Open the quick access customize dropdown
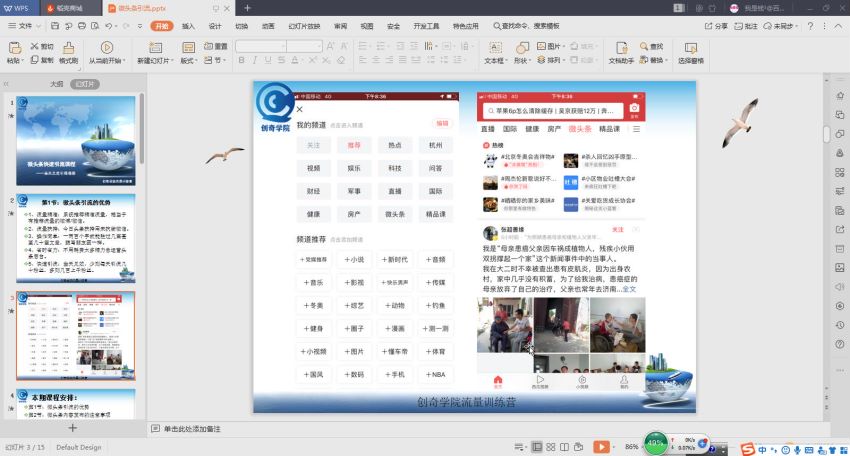The image size is (850, 456). coord(140,25)
